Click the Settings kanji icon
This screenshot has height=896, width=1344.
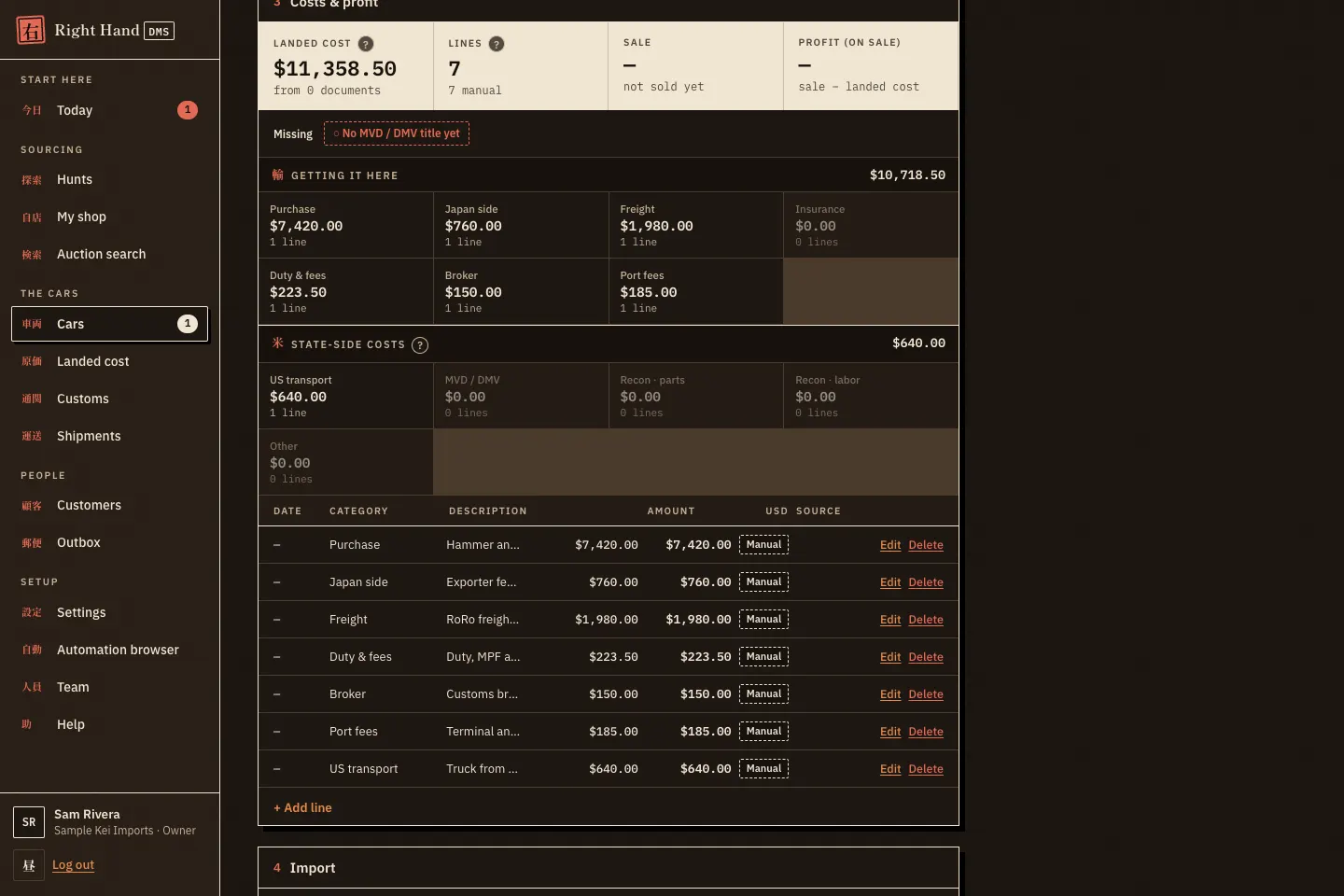tap(32, 613)
